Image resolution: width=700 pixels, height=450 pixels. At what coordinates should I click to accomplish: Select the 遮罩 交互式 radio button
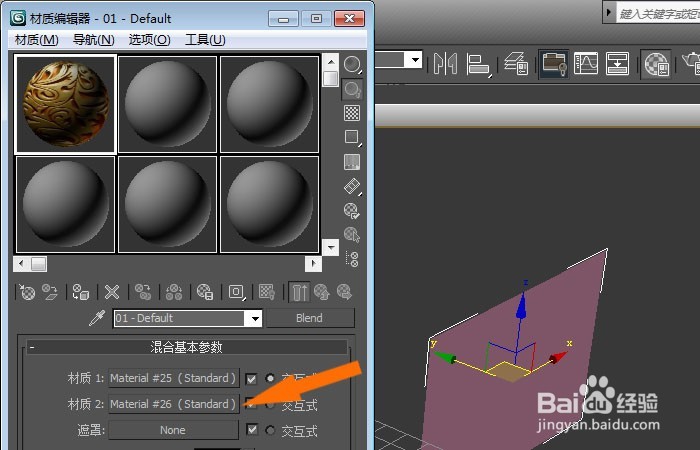[x=270, y=430]
